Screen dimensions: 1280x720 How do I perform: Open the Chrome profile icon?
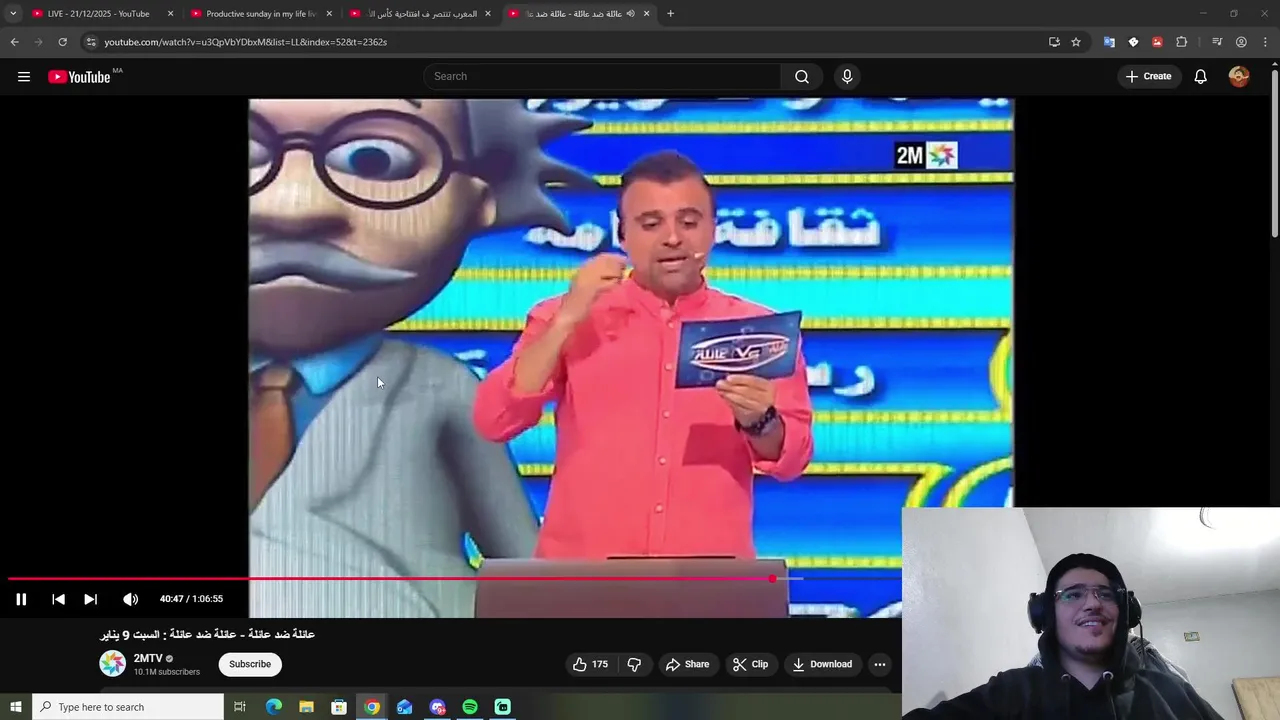pyautogui.click(x=1241, y=42)
